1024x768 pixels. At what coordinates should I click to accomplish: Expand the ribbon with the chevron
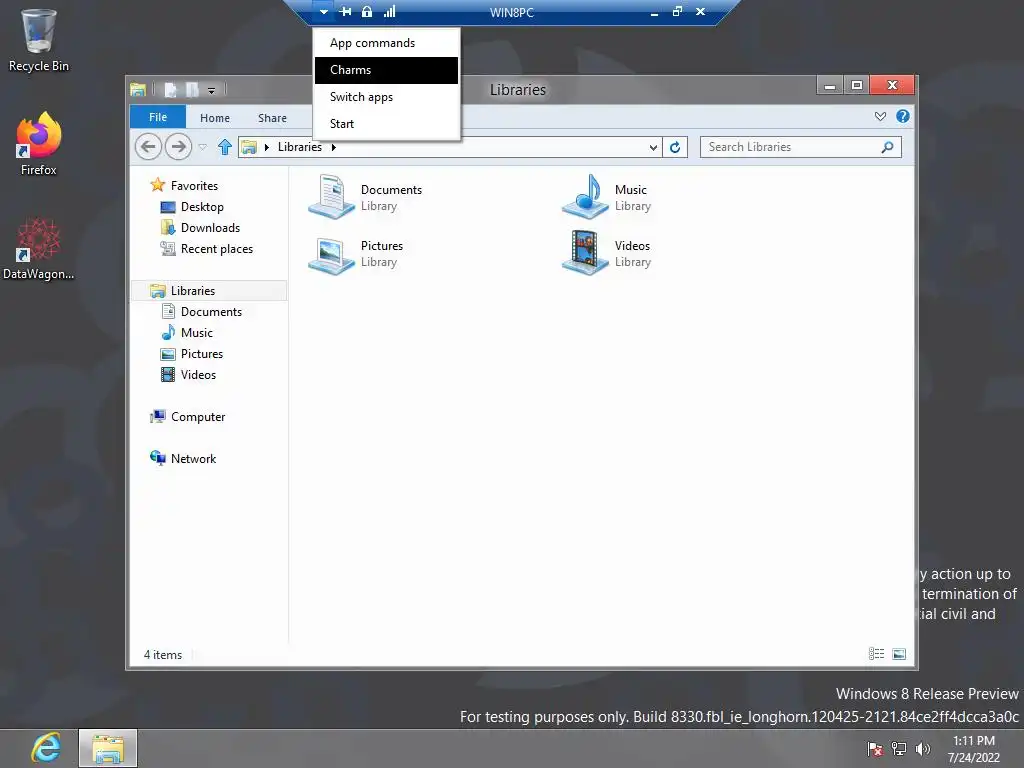click(880, 116)
